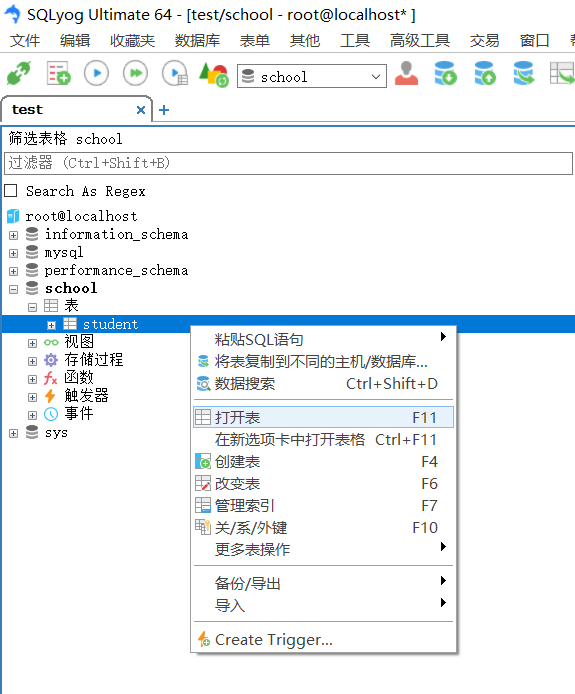Open the school database dropdown
The height and width of the screenshot is (694, 575).
[x=375, y=77]
